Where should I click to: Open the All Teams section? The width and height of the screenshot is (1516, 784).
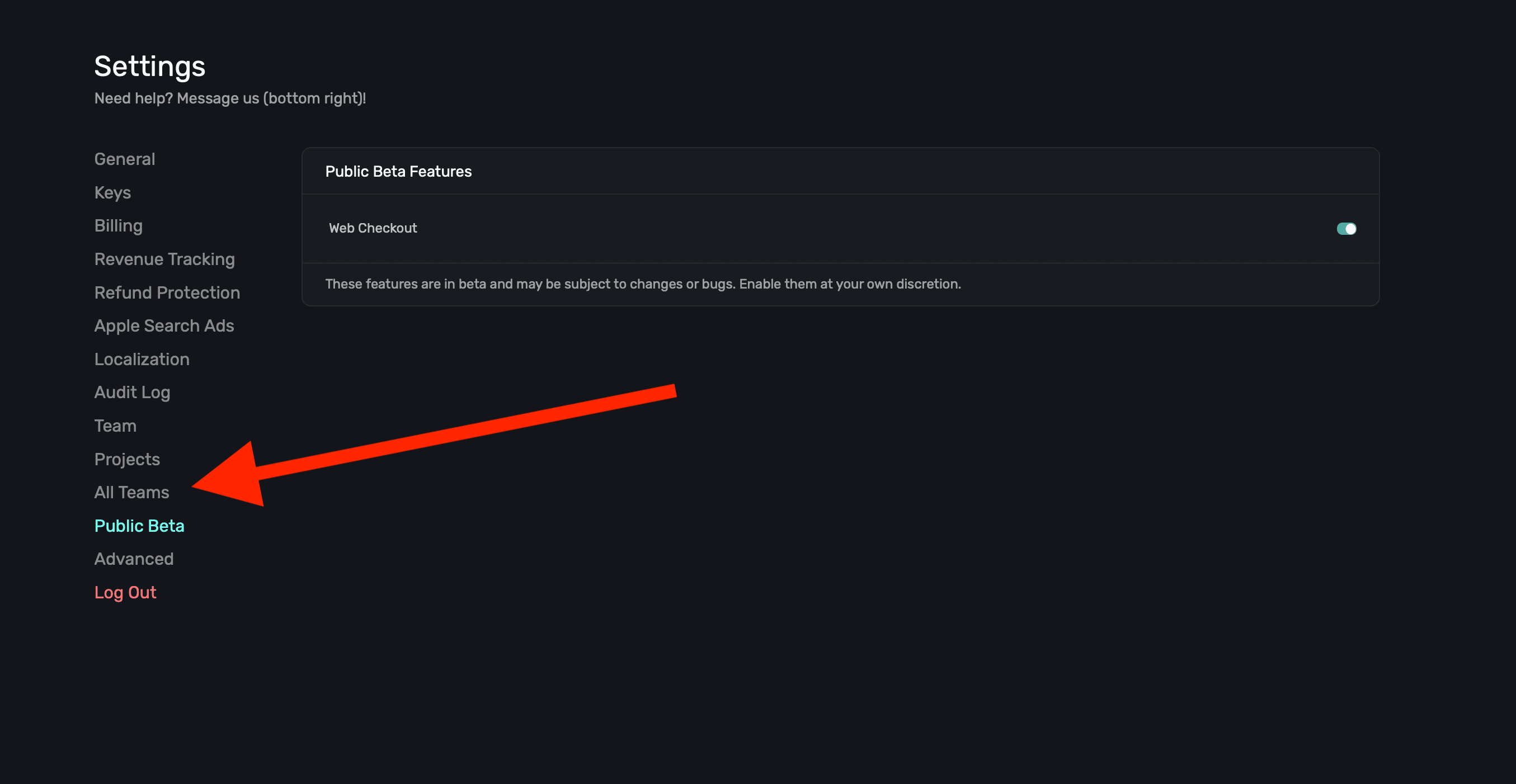pos(132,492)
